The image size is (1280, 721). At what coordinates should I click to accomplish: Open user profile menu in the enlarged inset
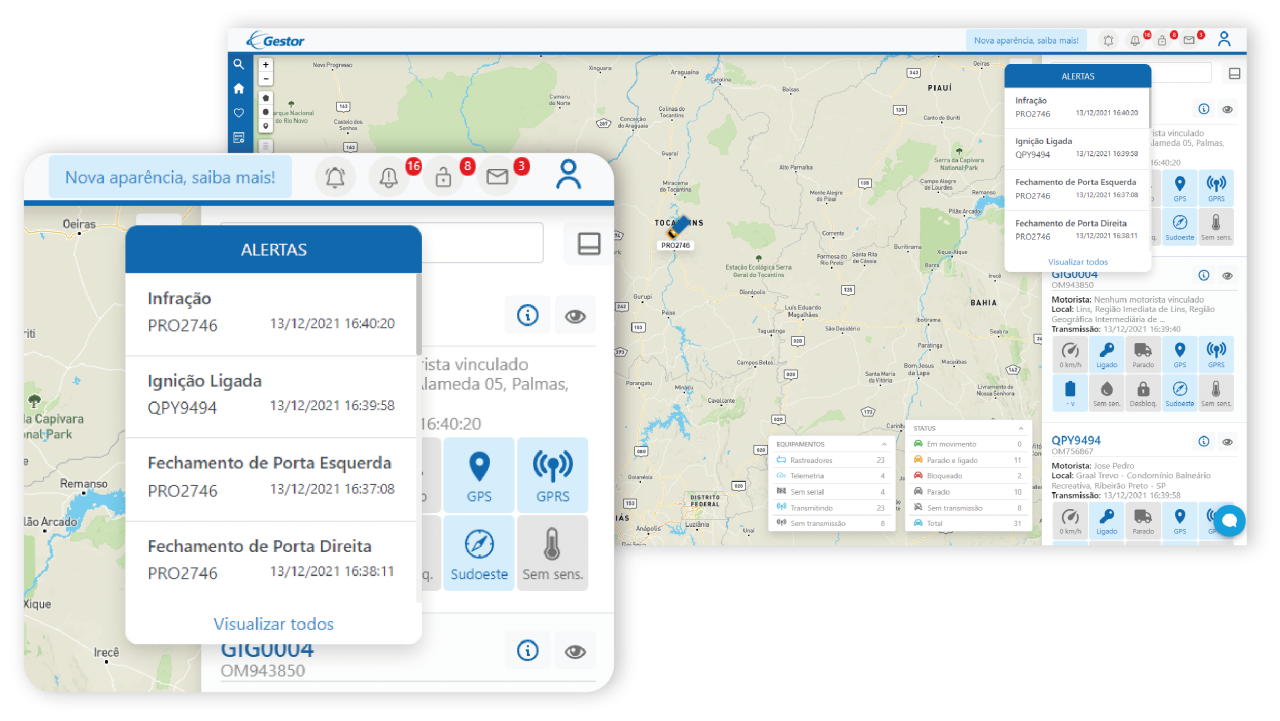point(568,176)
